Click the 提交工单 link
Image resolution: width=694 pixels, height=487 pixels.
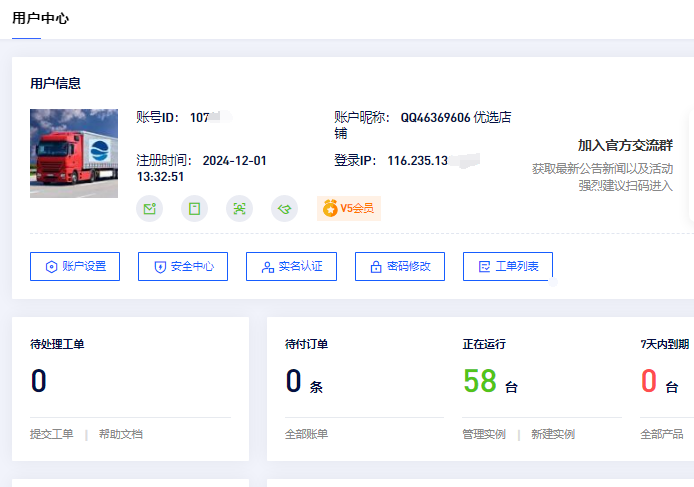click(x=51, y=434)
